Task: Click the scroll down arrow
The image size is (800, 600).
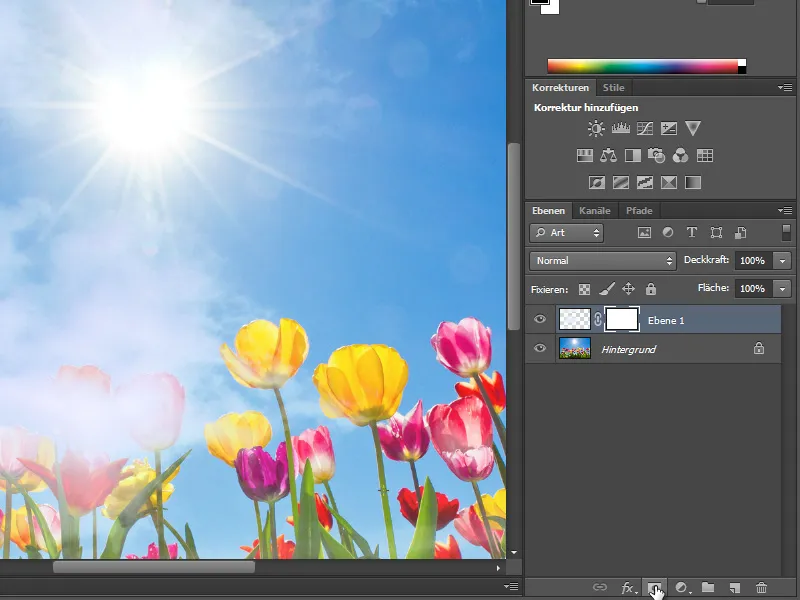Action: pos(514,552)
